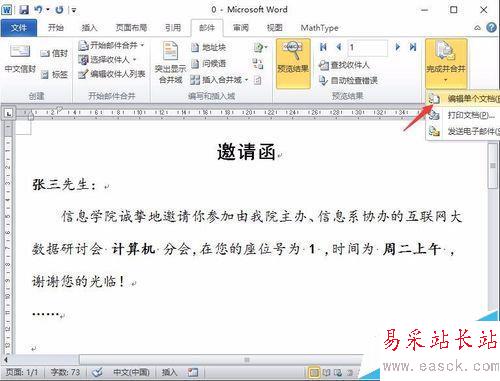Click the 问候语 (Greeting Line) button
This screenshot has width=500, height=381.
(x=209, y=63)
